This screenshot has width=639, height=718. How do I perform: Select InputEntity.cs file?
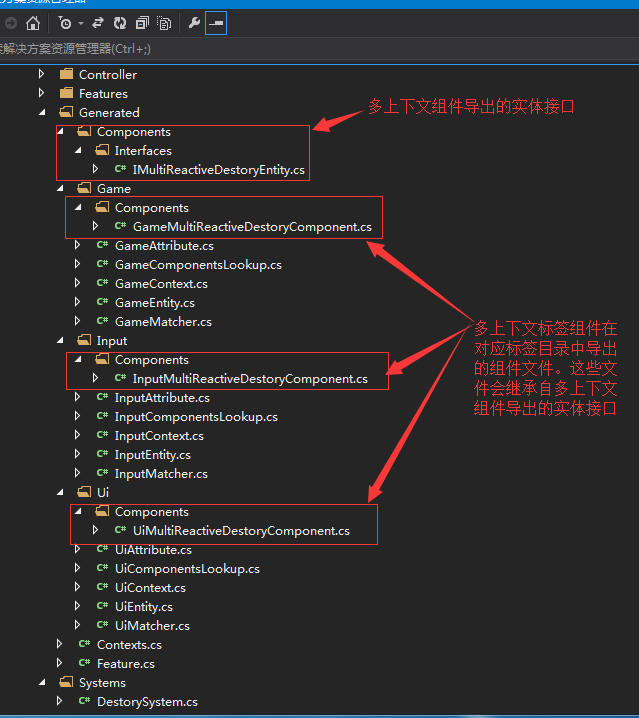pyautogui.click(x=153, y=455)
